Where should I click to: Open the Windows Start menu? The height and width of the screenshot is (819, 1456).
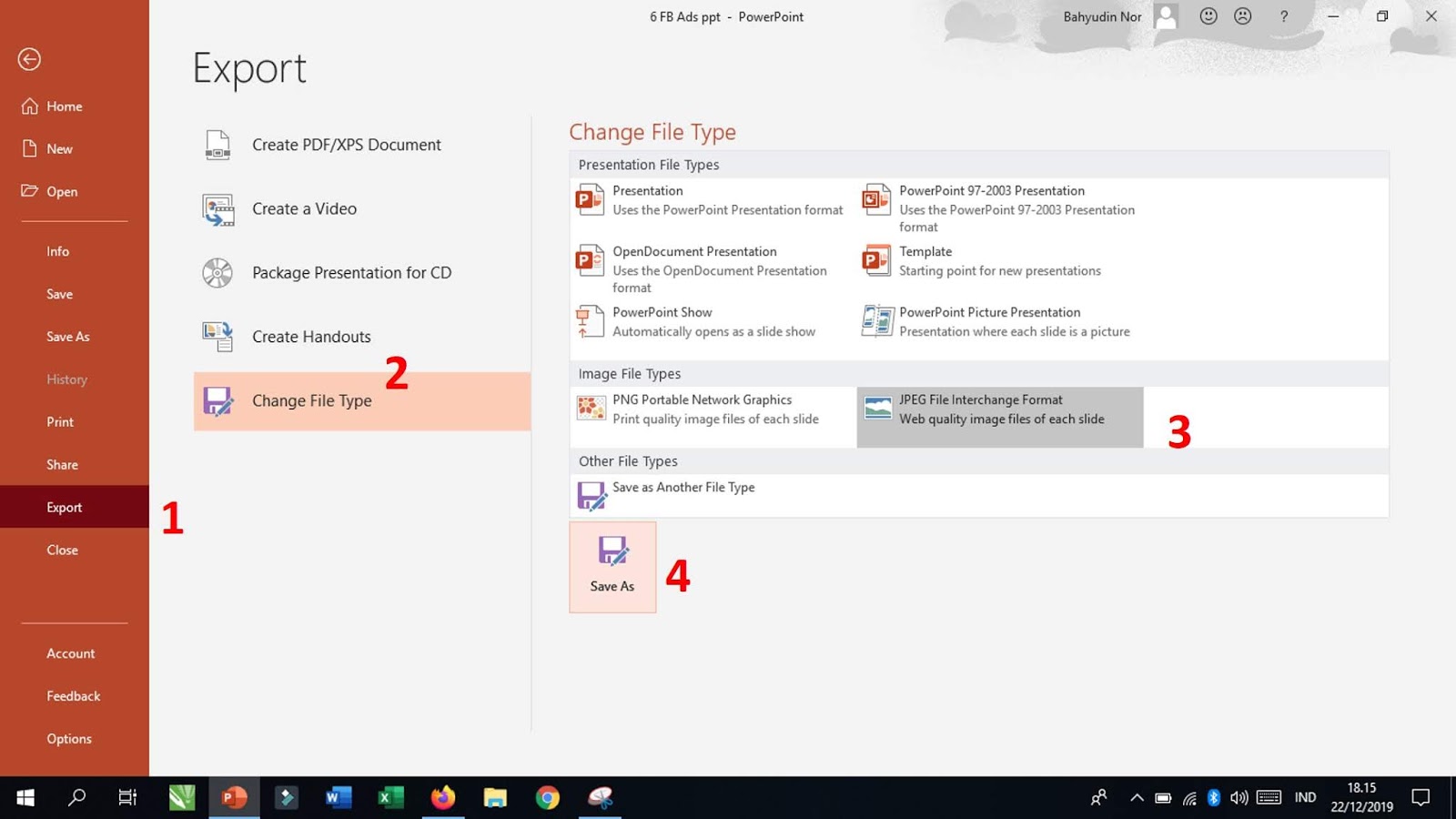click(25, 798)
